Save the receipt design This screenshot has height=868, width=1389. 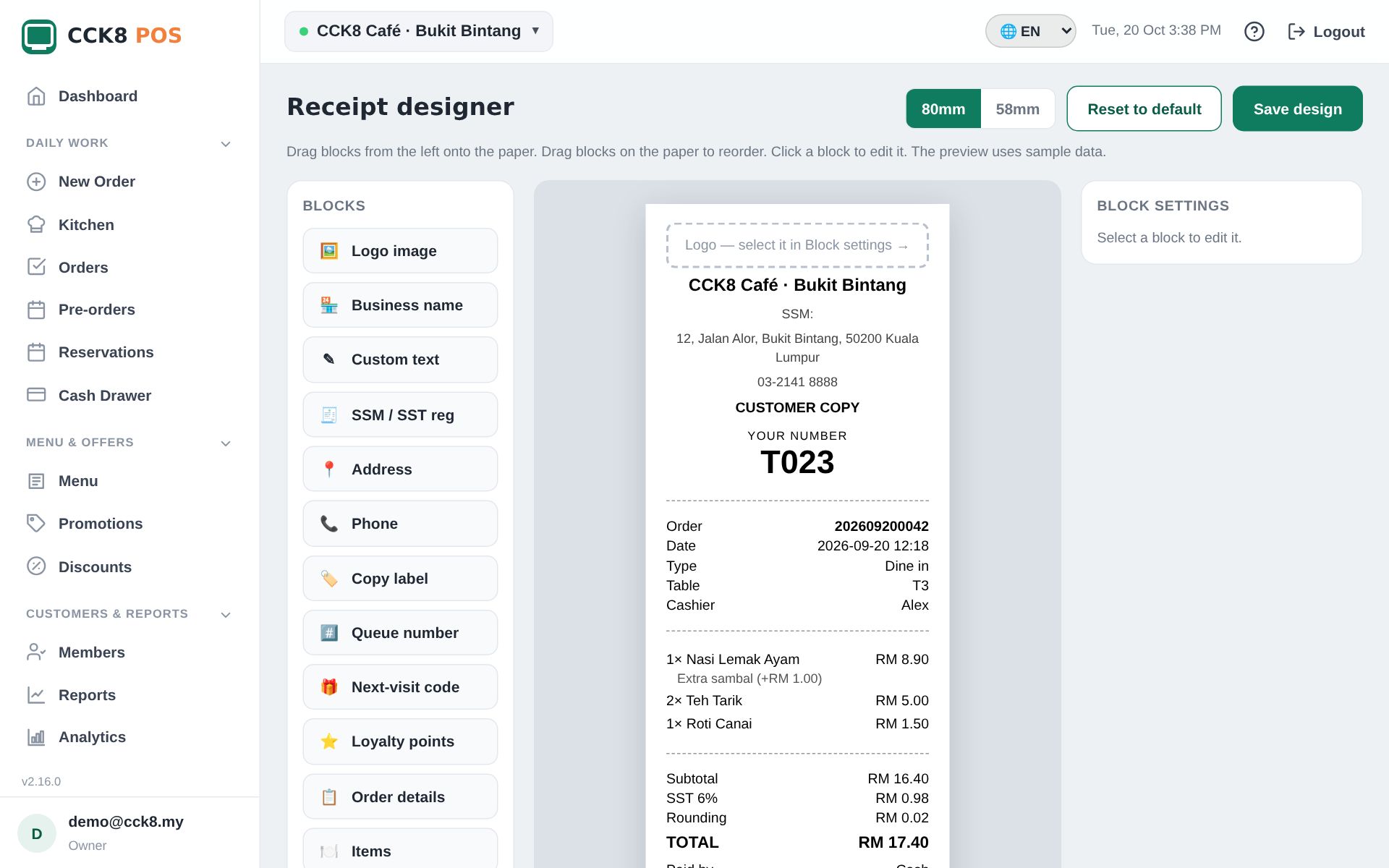click(1297, 109)
